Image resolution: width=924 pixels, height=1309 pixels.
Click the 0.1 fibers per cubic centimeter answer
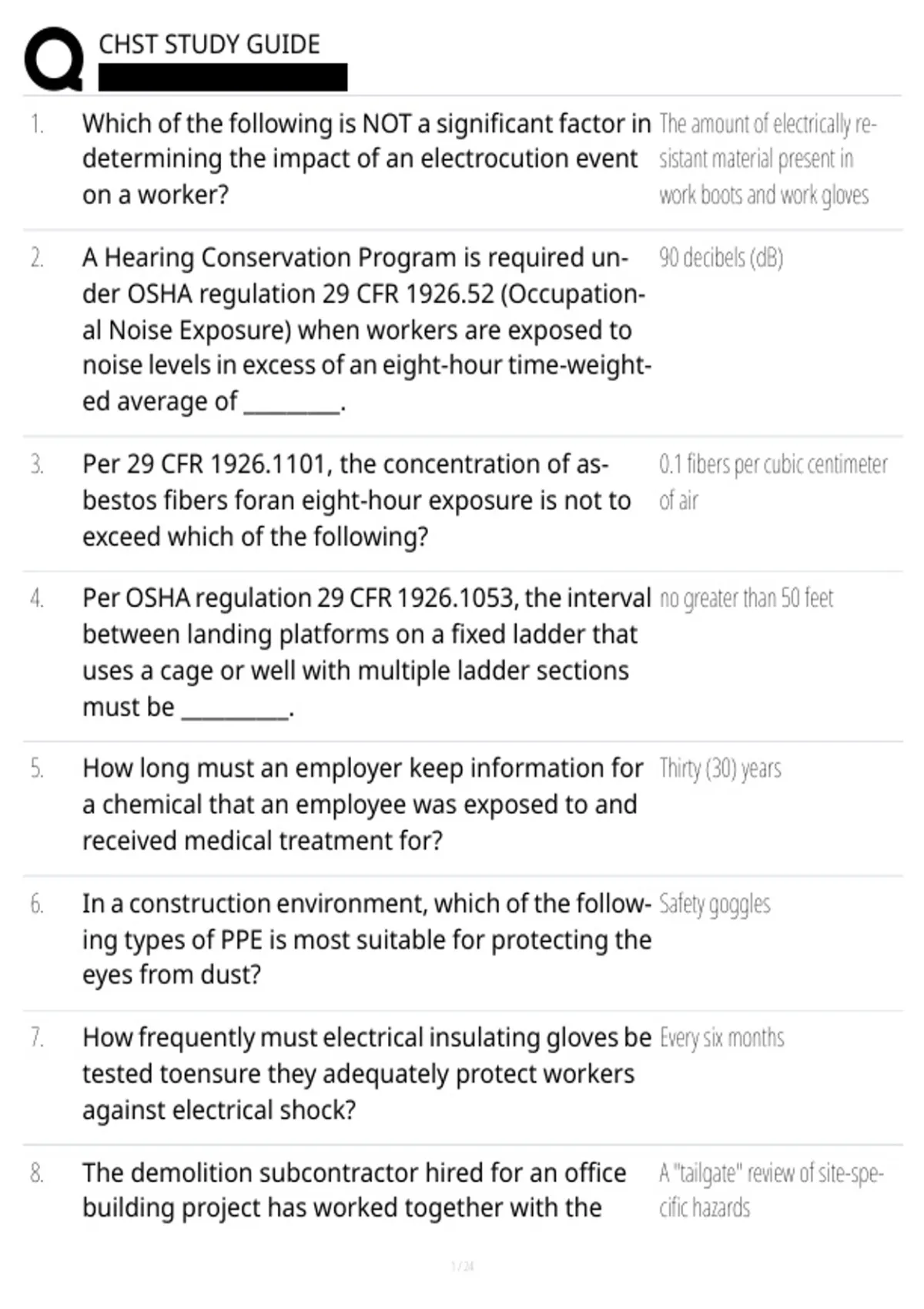coord(773,482)
